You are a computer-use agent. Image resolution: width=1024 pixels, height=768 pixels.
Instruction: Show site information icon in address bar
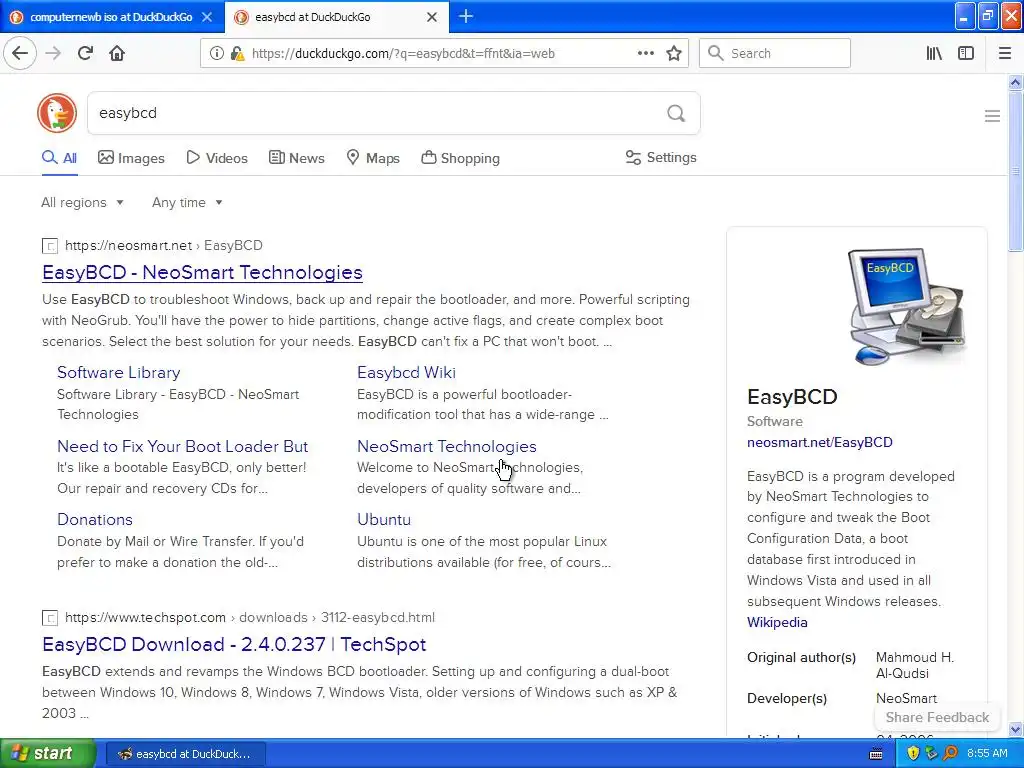click(x=216, y=54)
